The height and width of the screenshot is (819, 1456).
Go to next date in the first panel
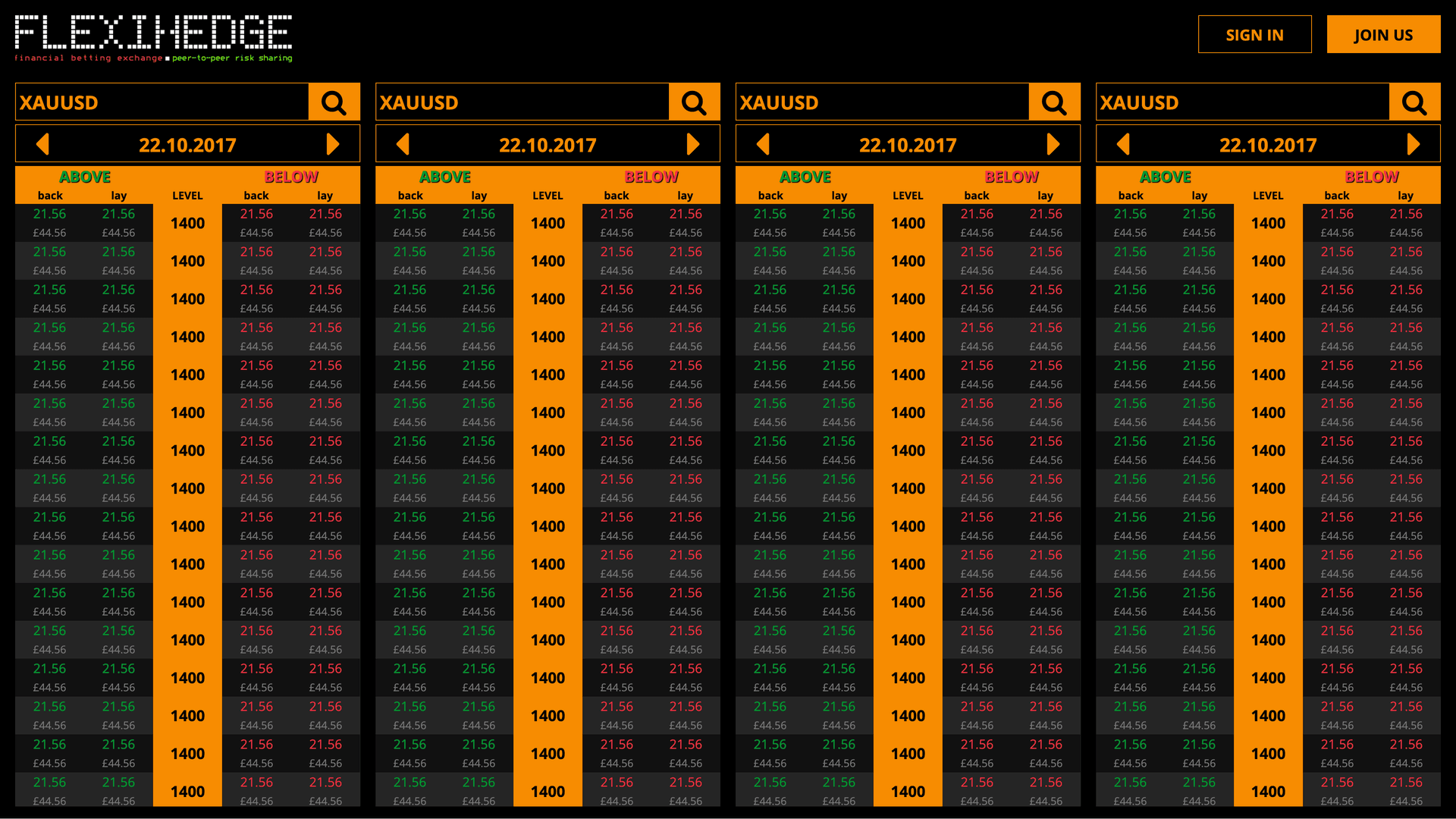pyautogui.click(x=333, y=144)
